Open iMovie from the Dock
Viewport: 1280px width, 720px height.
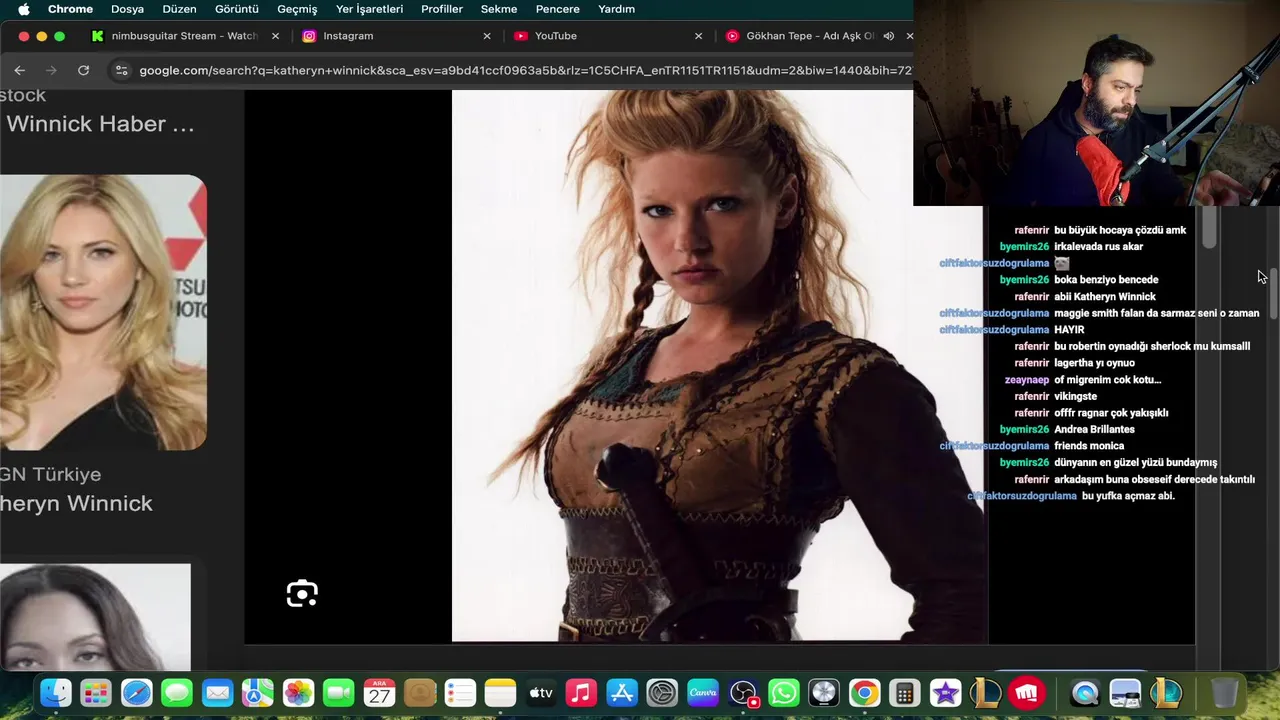[945, 693]
